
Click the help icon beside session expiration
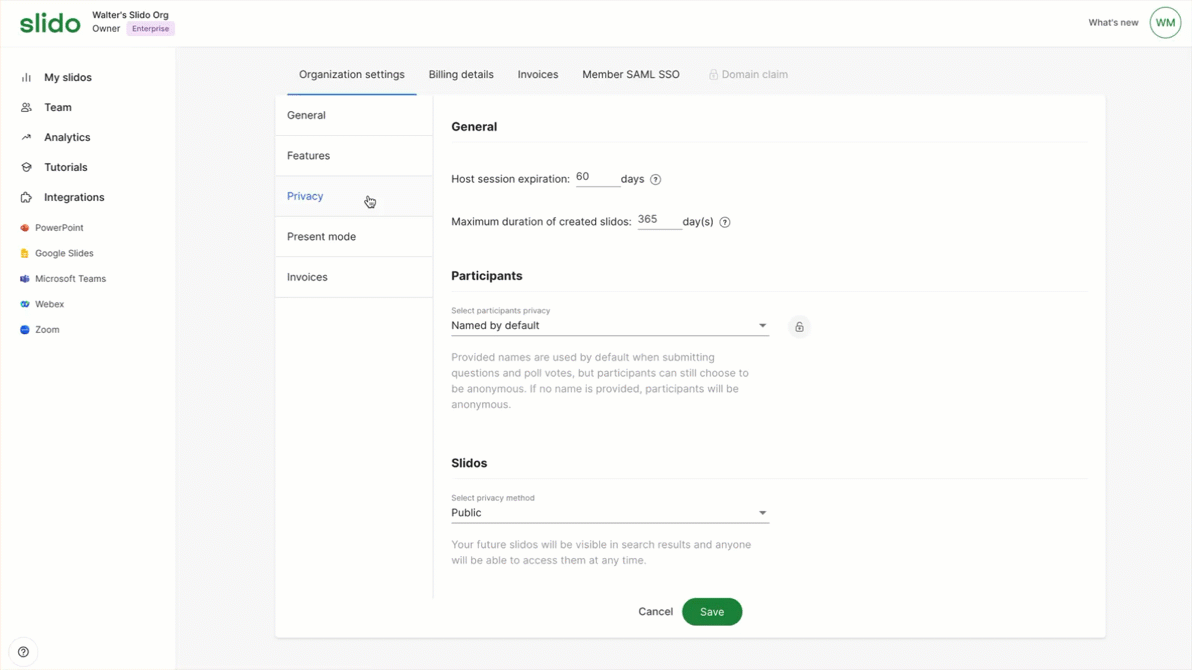point(656,180)
